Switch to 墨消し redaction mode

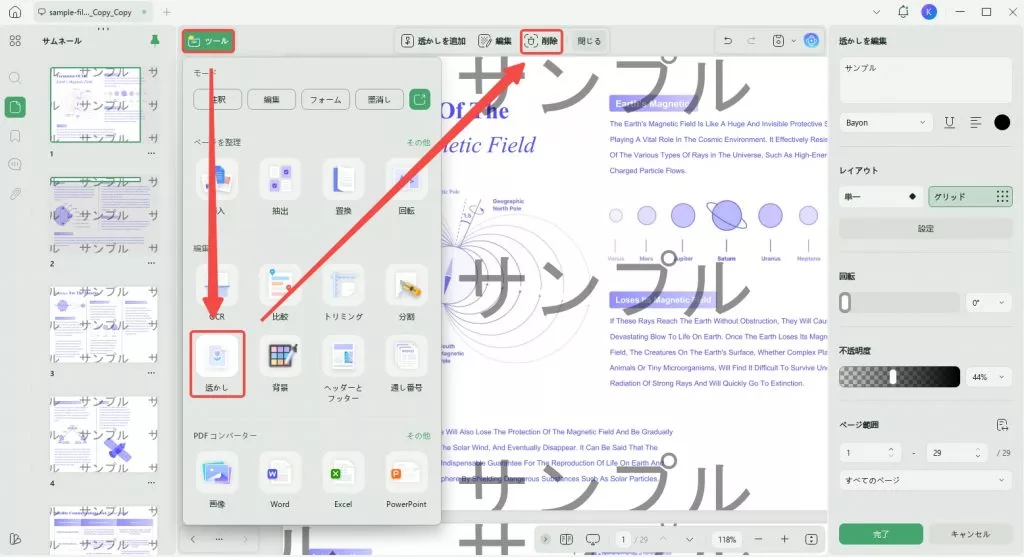click(x=379, y=99)
